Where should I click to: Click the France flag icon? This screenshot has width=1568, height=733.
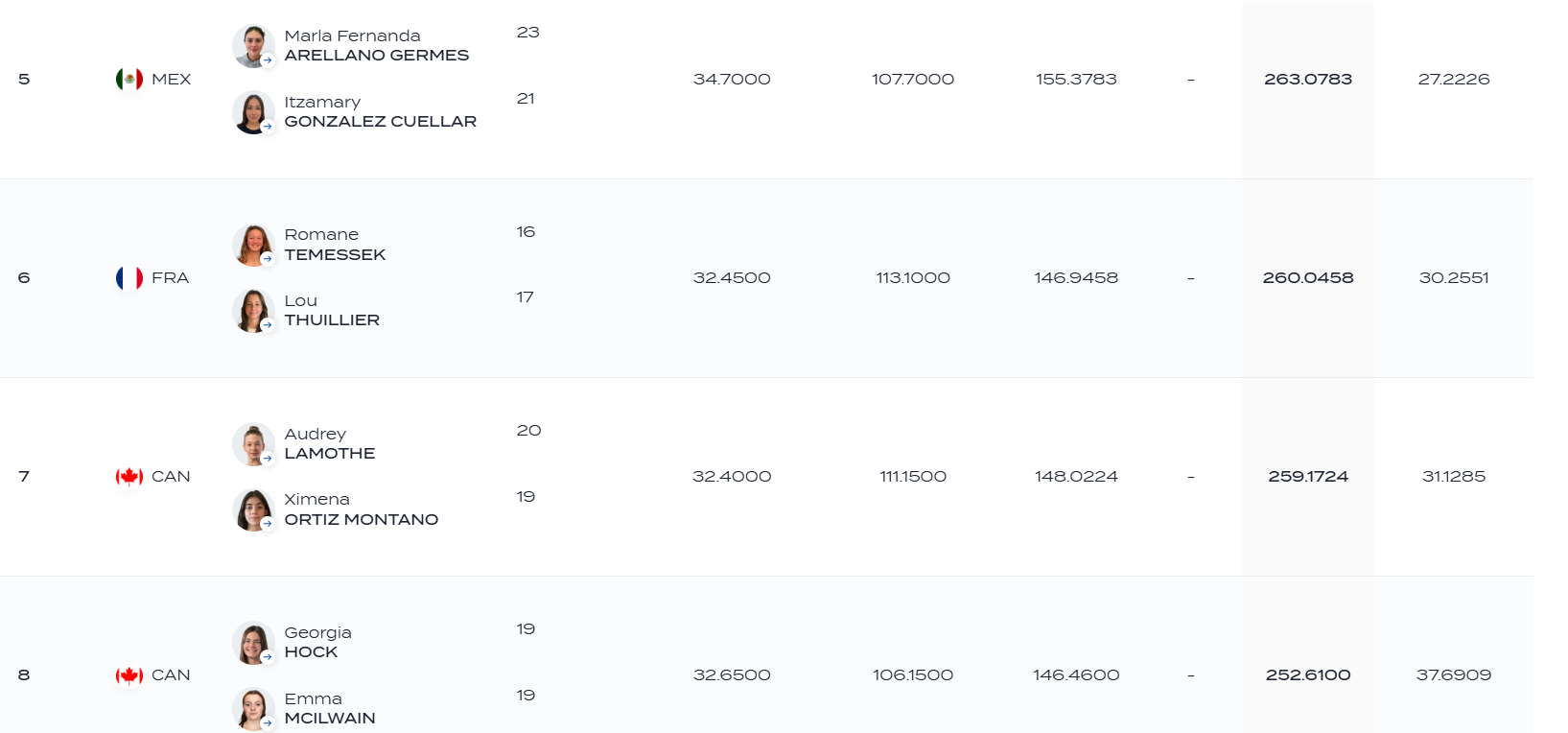(x=129, y=278)
